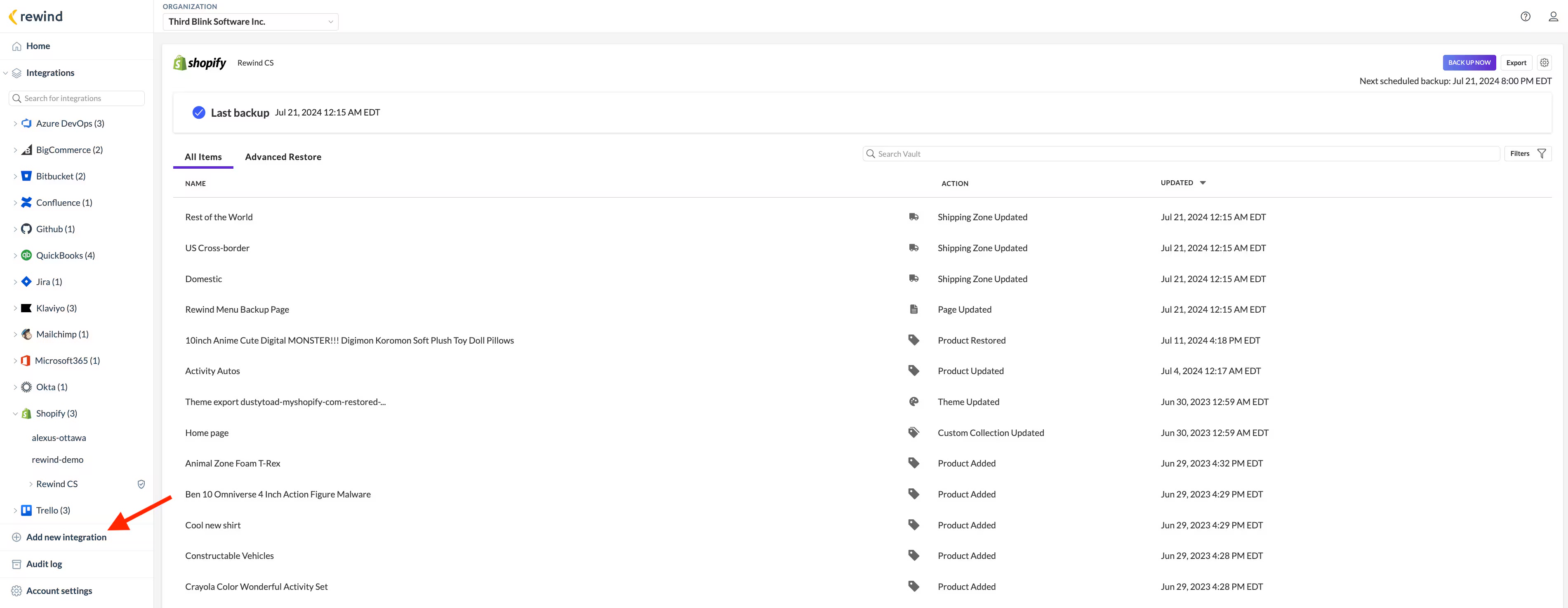
Task: Expand the Rewind CS sub-node
Action: [31, 484]
